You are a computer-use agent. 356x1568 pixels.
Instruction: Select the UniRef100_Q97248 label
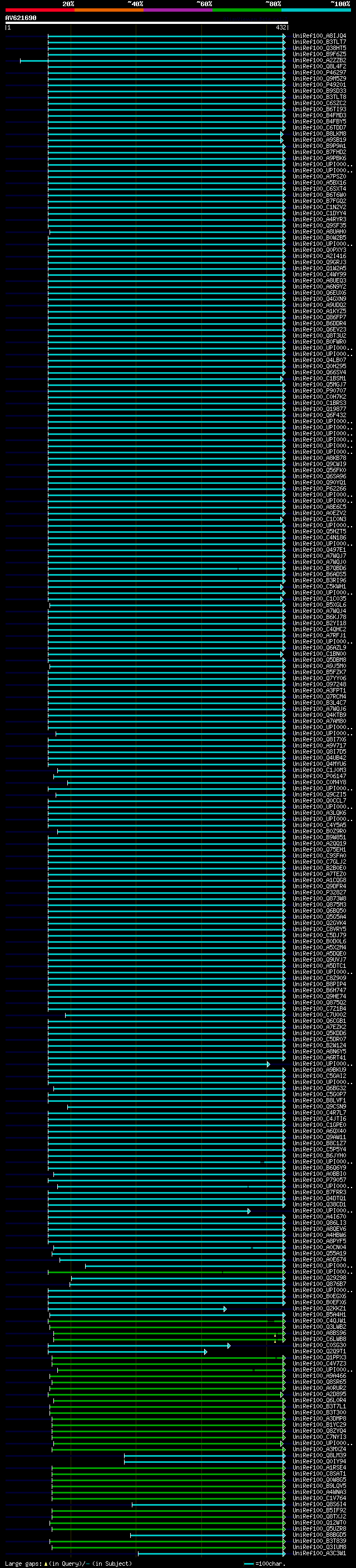319,684
